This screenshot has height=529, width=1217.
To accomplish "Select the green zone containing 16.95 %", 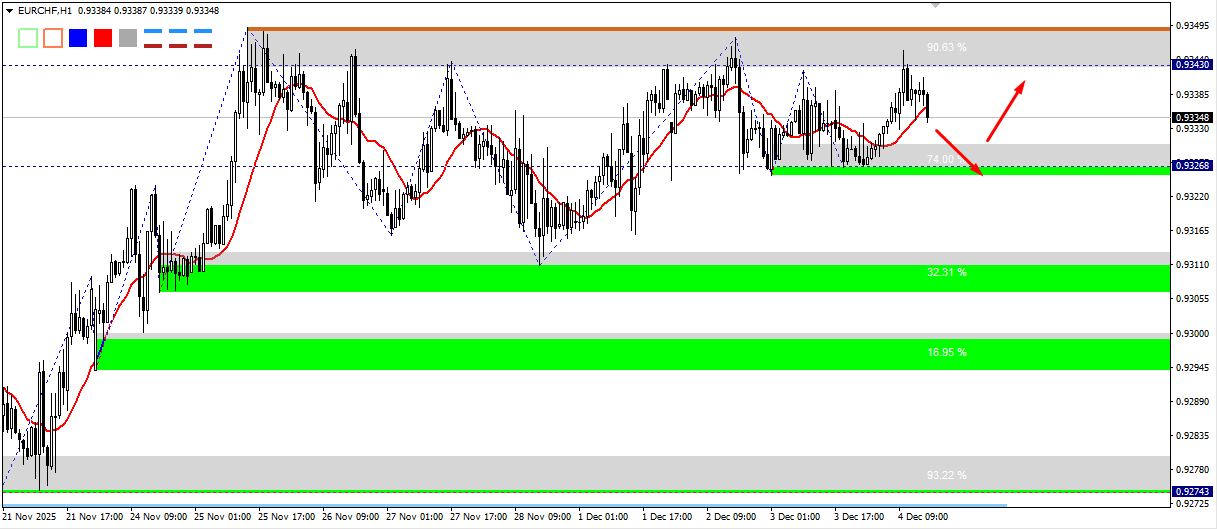I will [x=632, y=354].
